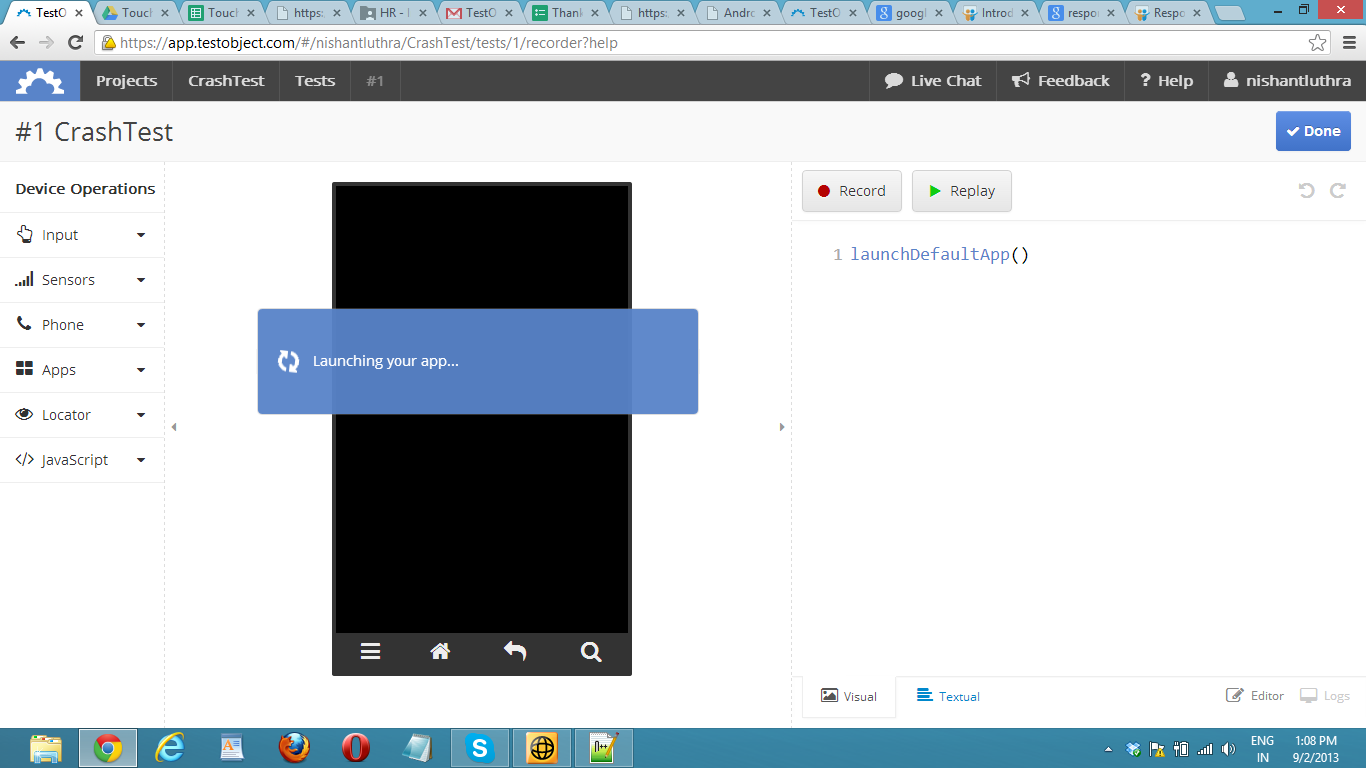Click the blue Done button

pyautogui.click(x=1313, y=131)
